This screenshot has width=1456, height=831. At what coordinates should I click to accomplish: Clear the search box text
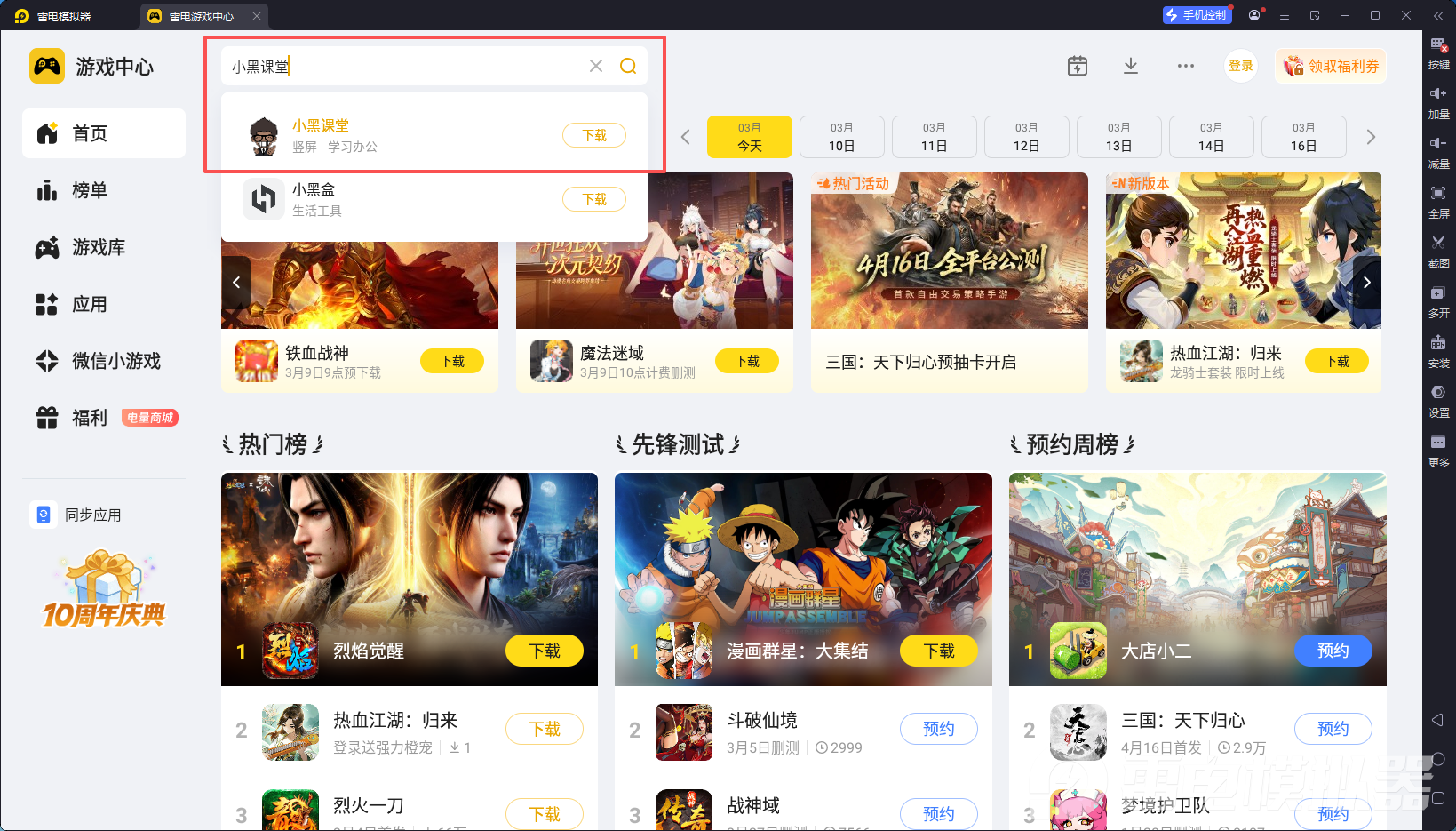(596, 66)
